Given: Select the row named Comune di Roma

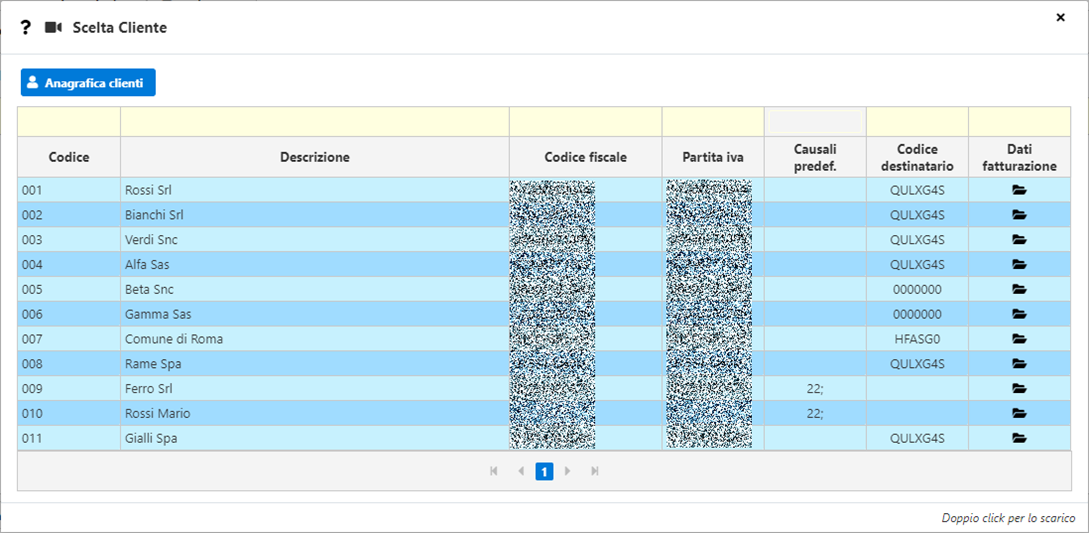Looking at the screenshot, I should click(544, 339).
